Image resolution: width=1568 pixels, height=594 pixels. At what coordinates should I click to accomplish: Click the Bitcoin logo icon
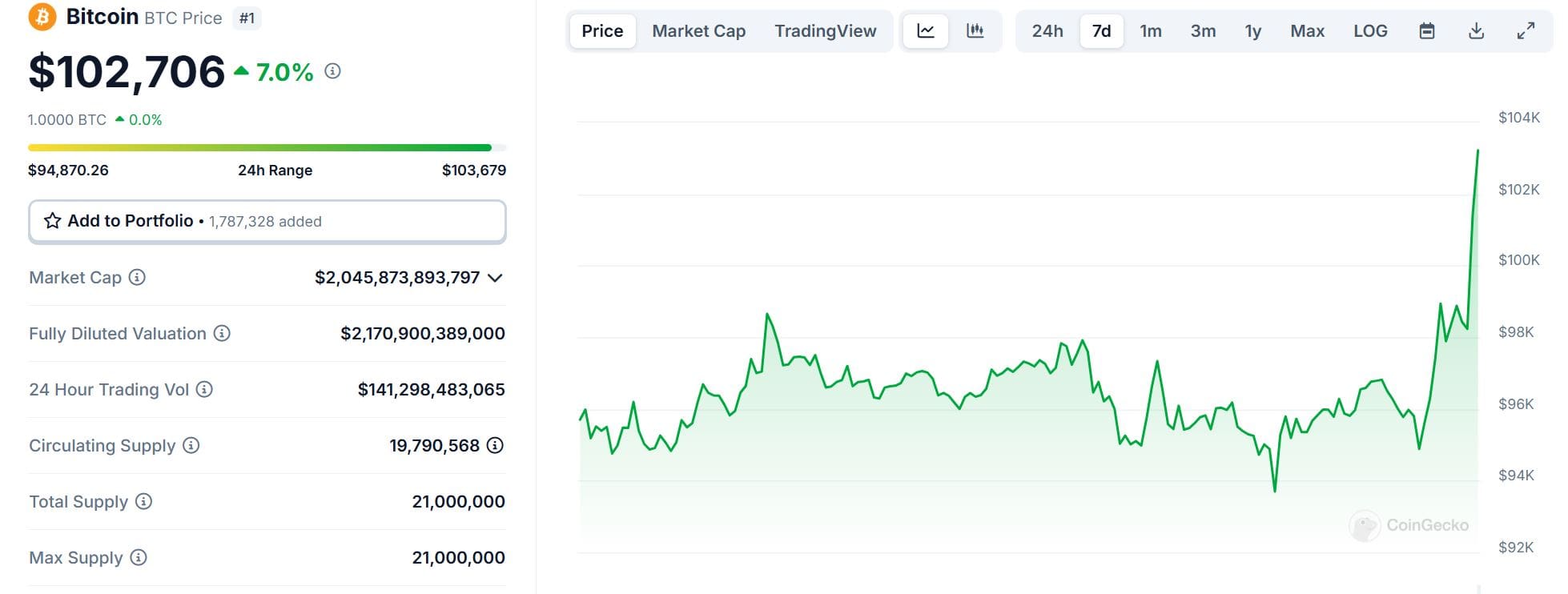[x=42, y=17]
